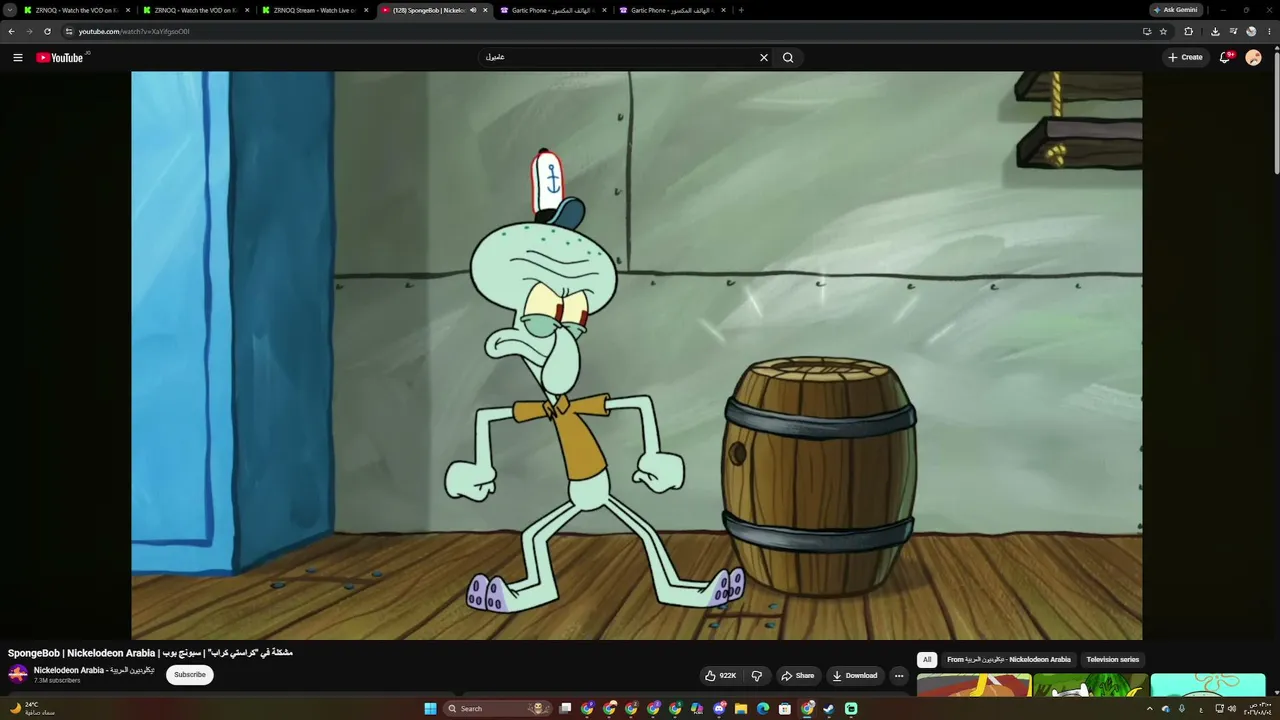This screenshot has height=720, width=1280.
Task: Open YouTube notifications bell
Action: coord(1225,58)
